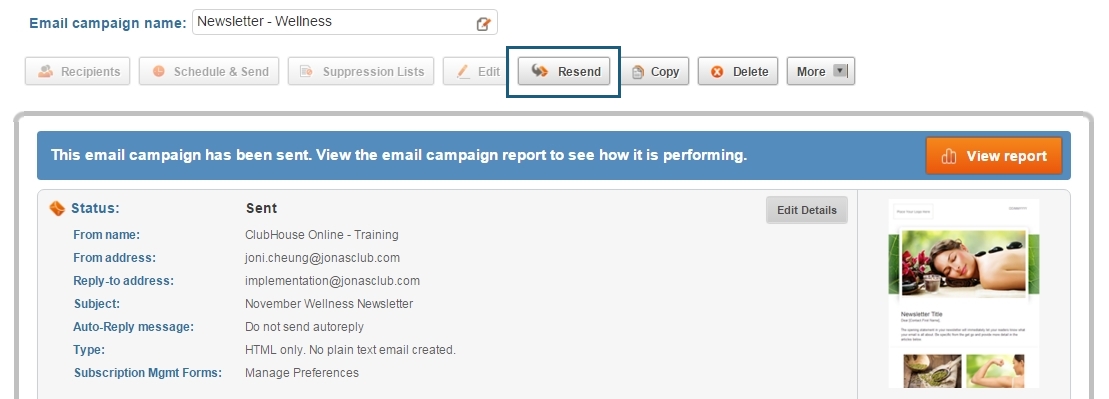Screen dimensions: 1109x399
Task: Click the edit pencil icon in campaign name field
Action: click(483, 24)
